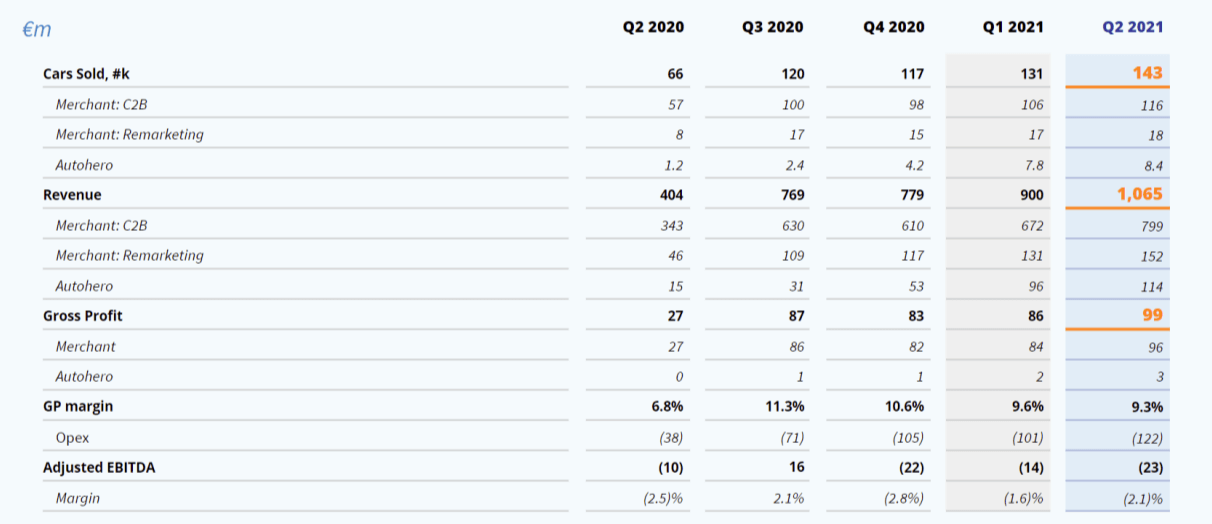Click the Cars Sold, #k row label

86,74
